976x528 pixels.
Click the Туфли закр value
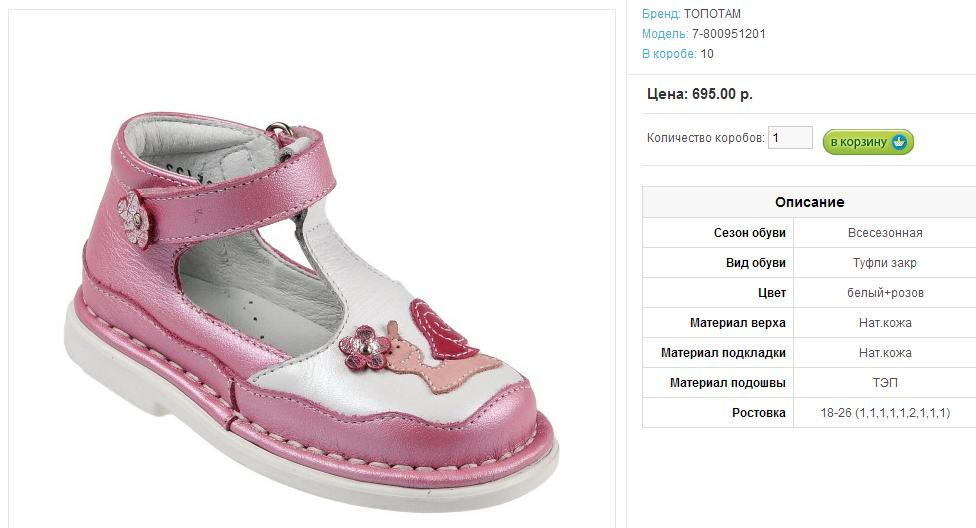coord(884,263)
